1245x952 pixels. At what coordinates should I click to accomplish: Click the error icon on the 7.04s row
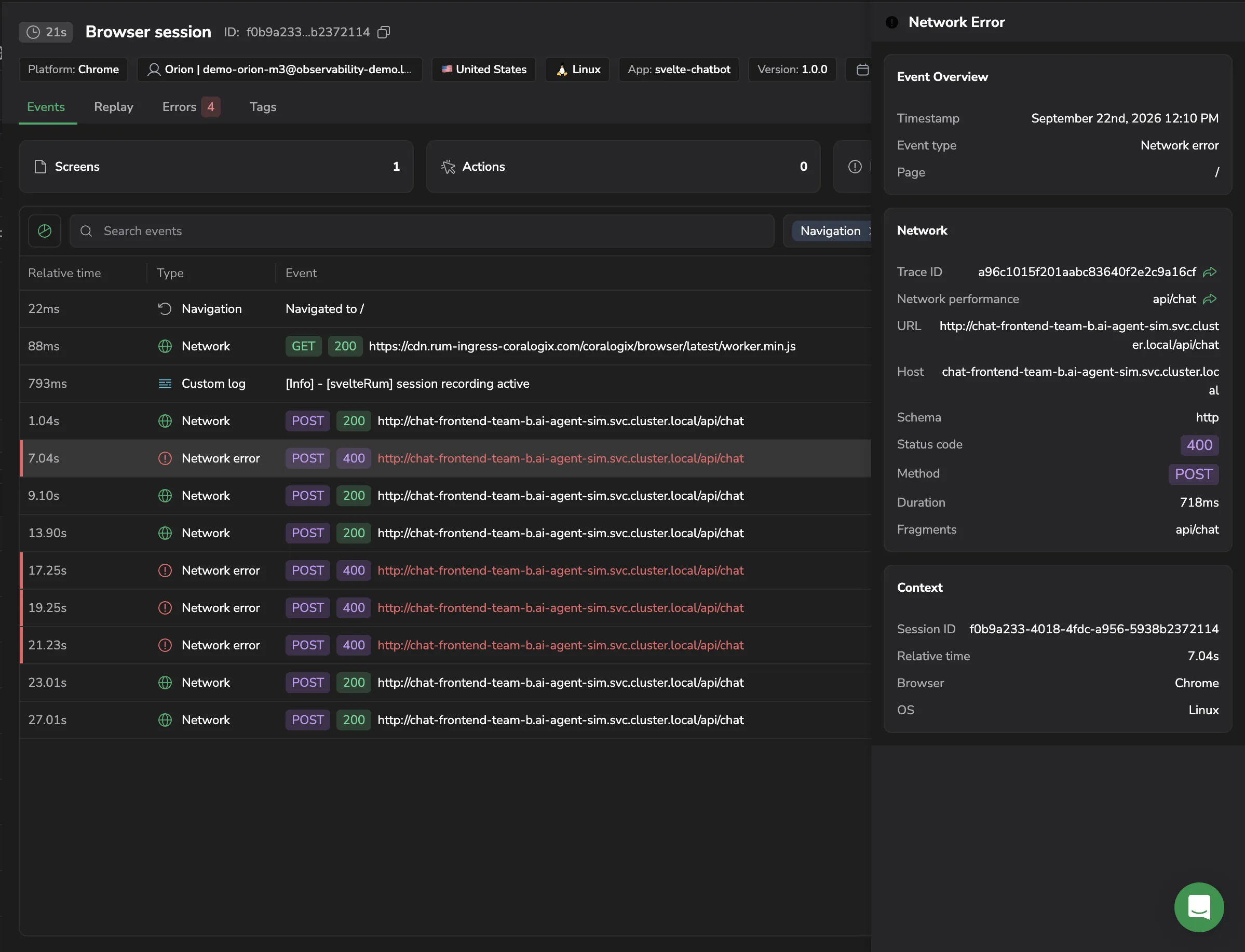pos(165,458)
